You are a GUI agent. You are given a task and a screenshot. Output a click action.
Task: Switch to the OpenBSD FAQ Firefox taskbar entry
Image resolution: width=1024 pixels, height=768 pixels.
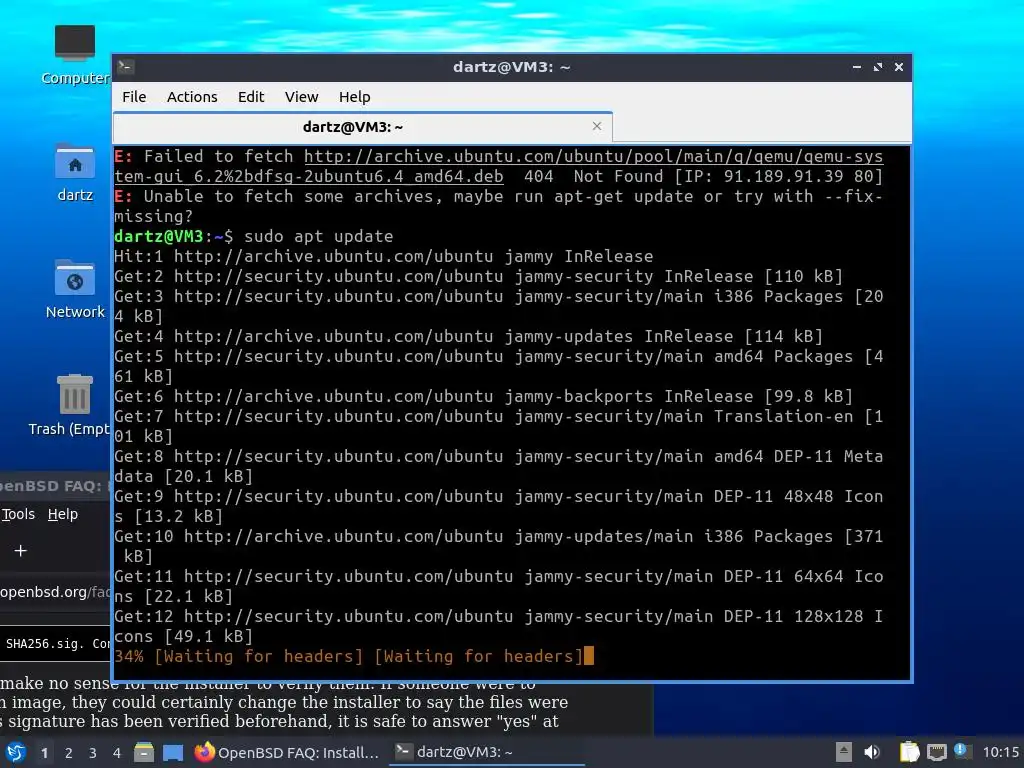[287, 752]
